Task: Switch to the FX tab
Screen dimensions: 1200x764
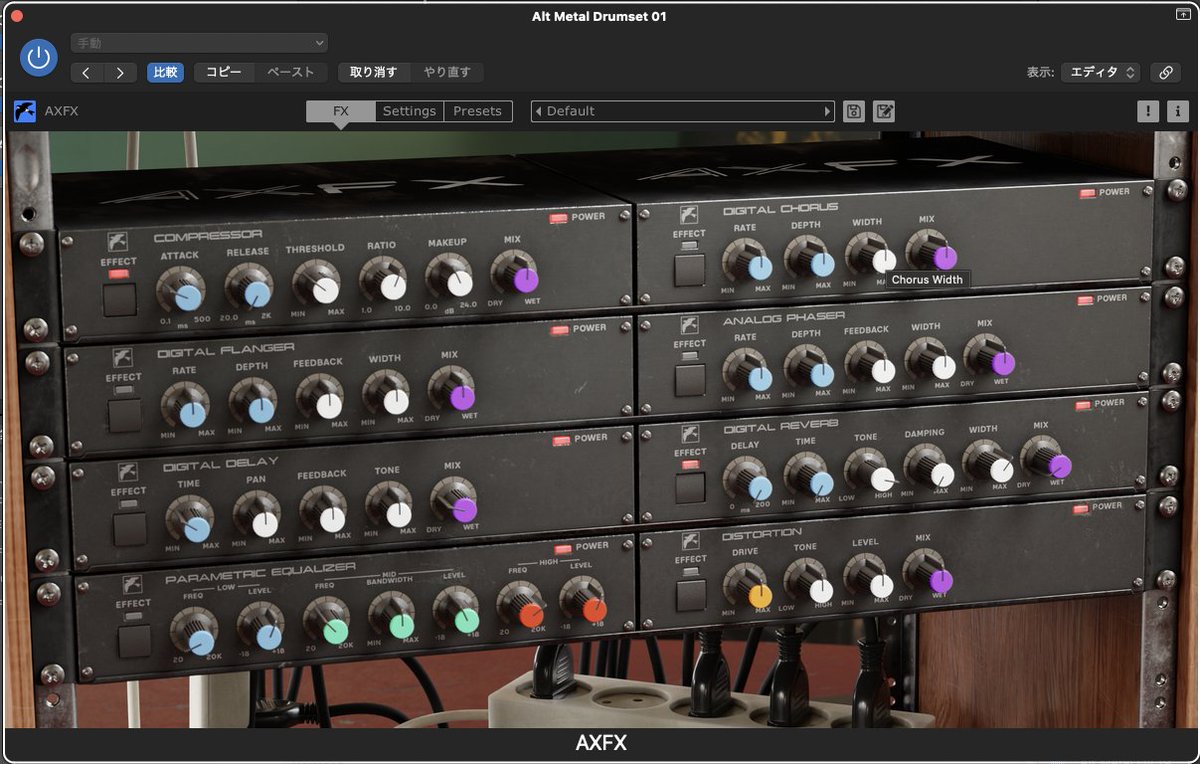Action: (341, 111)
